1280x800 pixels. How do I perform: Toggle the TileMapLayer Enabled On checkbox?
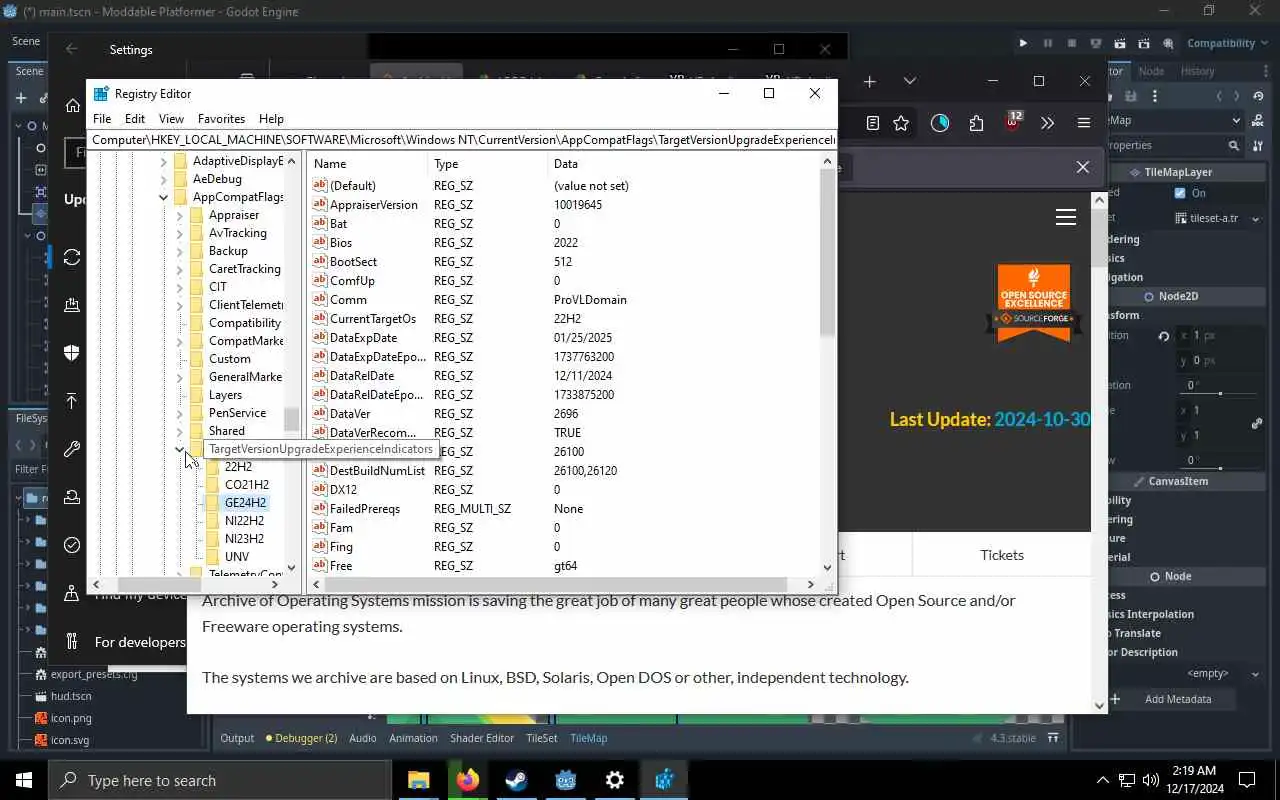[1180, 193]
